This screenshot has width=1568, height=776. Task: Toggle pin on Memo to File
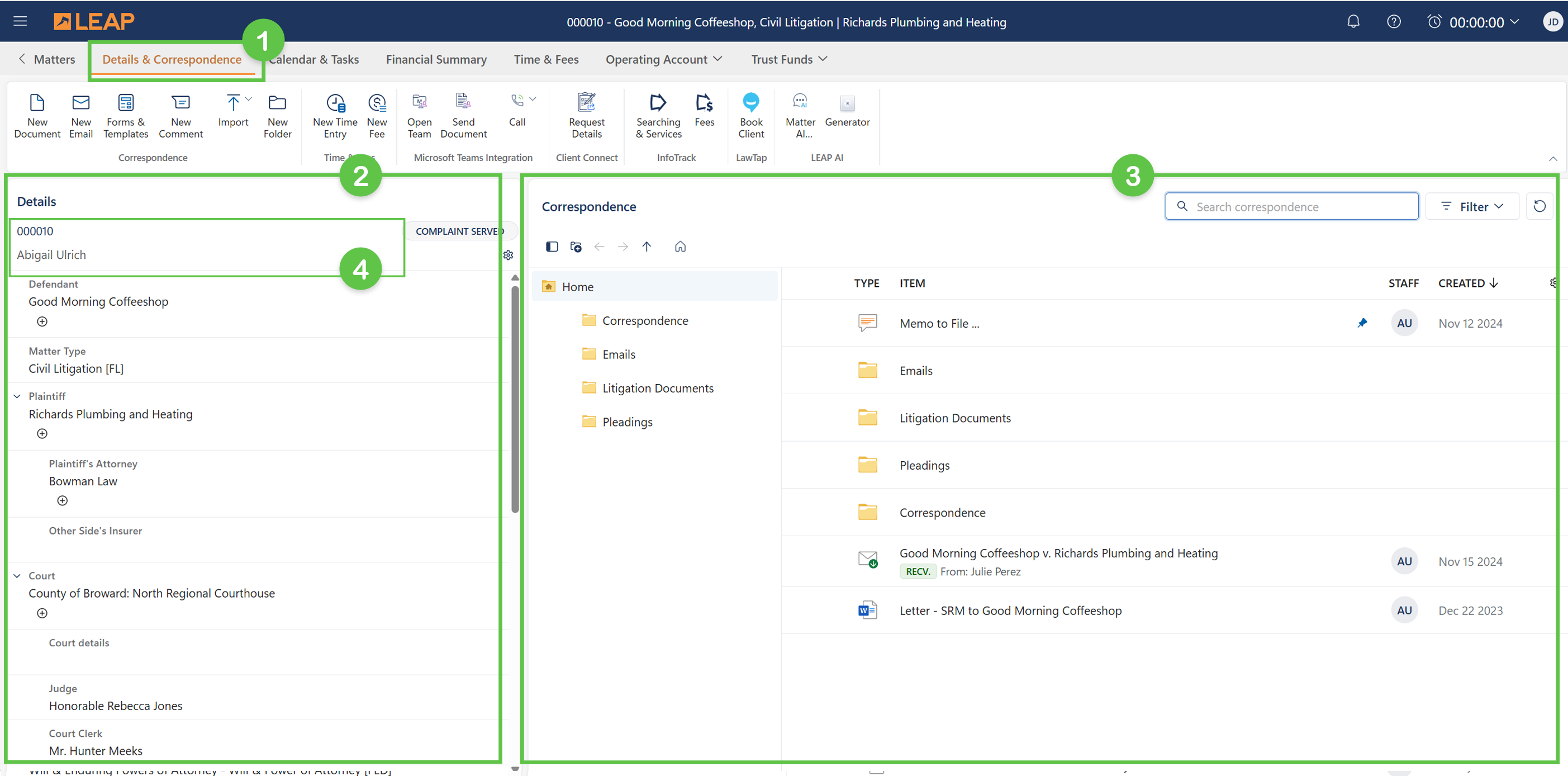(x=1362, y=324)
